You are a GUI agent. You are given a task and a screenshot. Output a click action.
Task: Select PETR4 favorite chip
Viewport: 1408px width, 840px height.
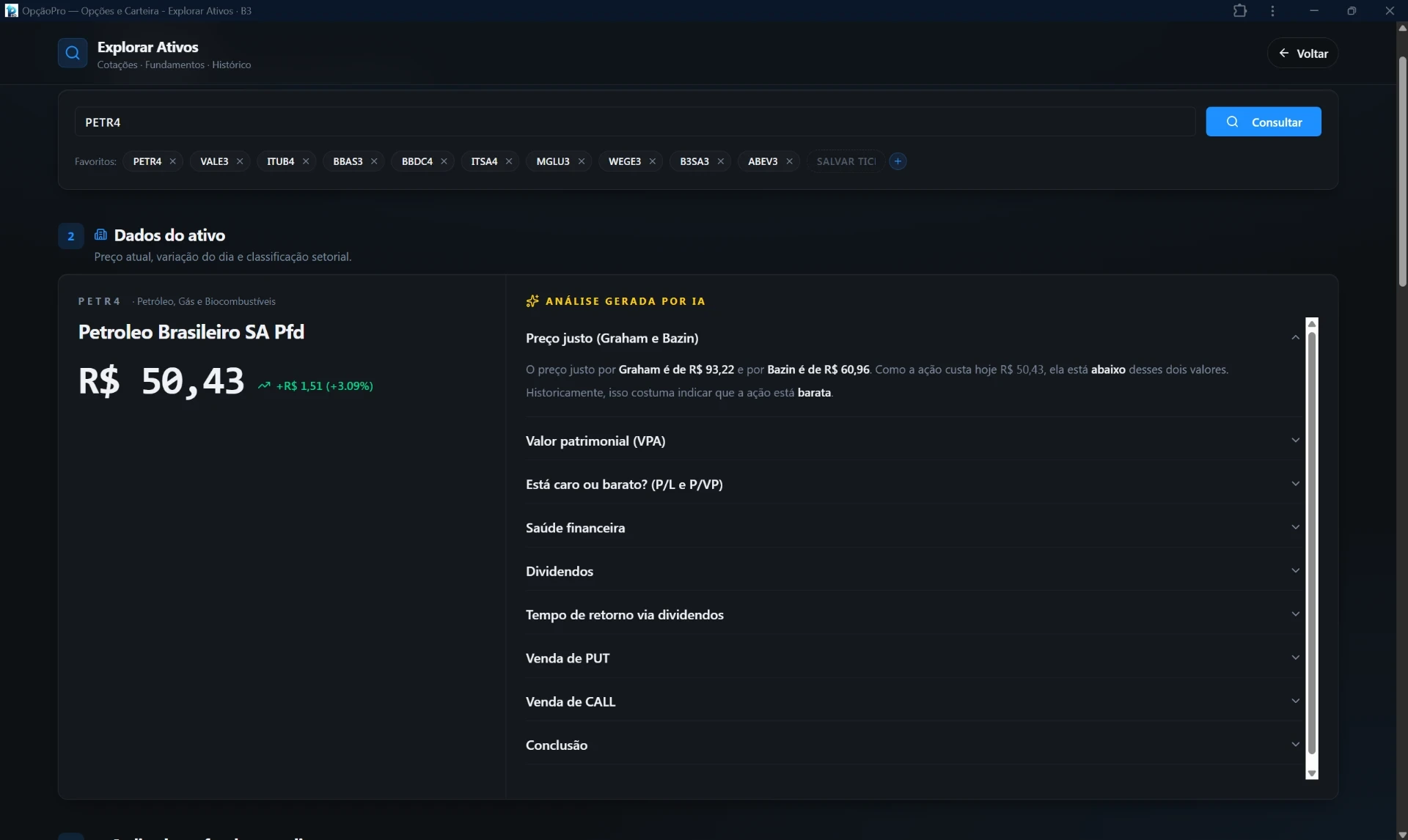tap(147, 161)
